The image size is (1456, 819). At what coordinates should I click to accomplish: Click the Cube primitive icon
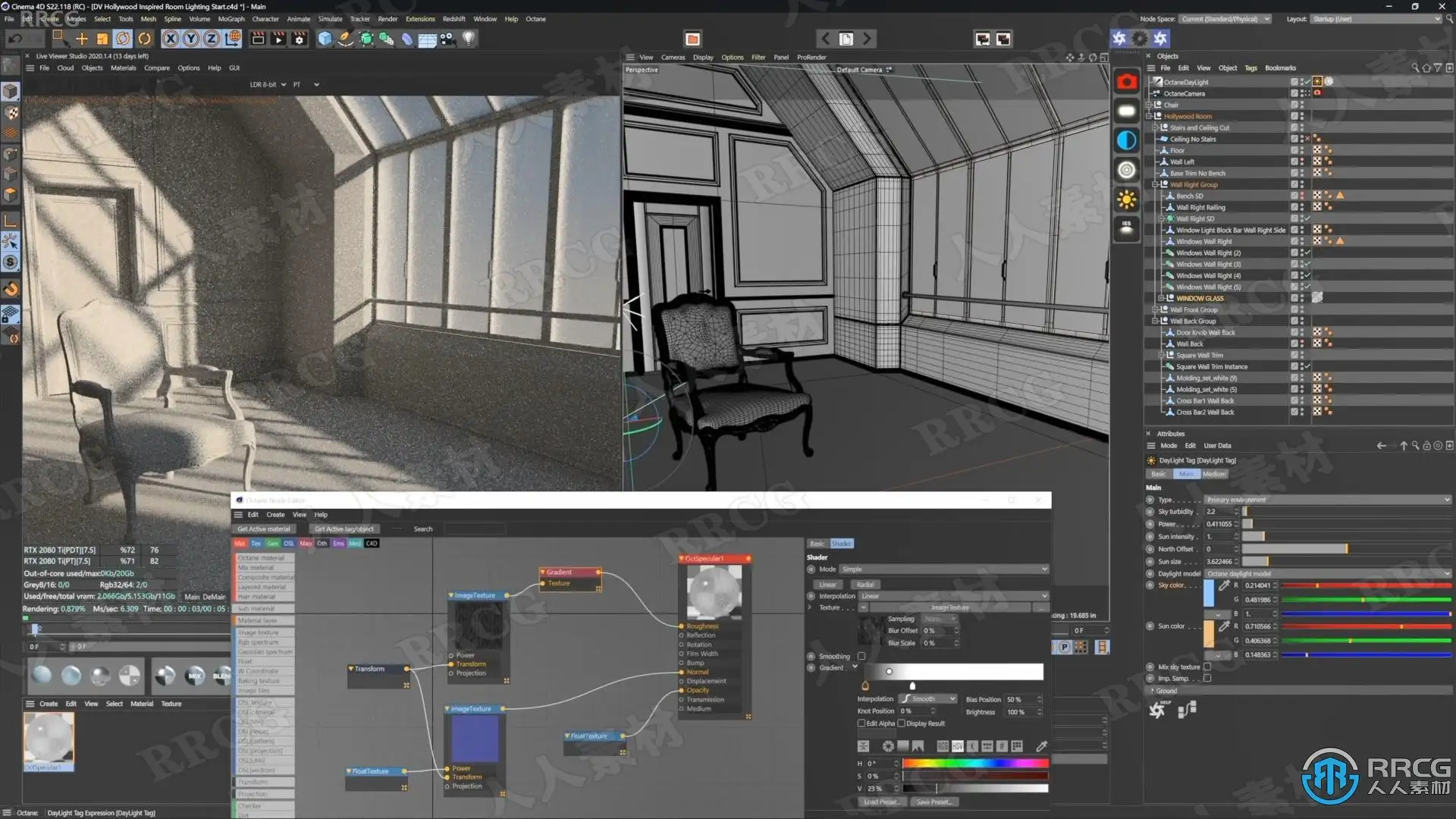pos(325,39)
